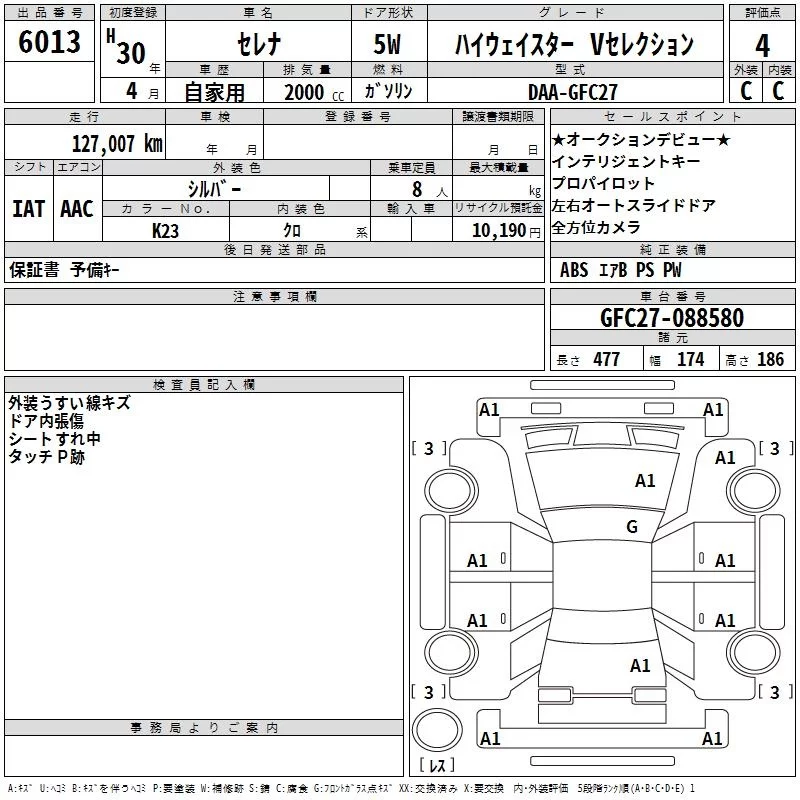Select the [レス] spare tire label
Screen dimensions: 800x800
(x=437, y=765)
